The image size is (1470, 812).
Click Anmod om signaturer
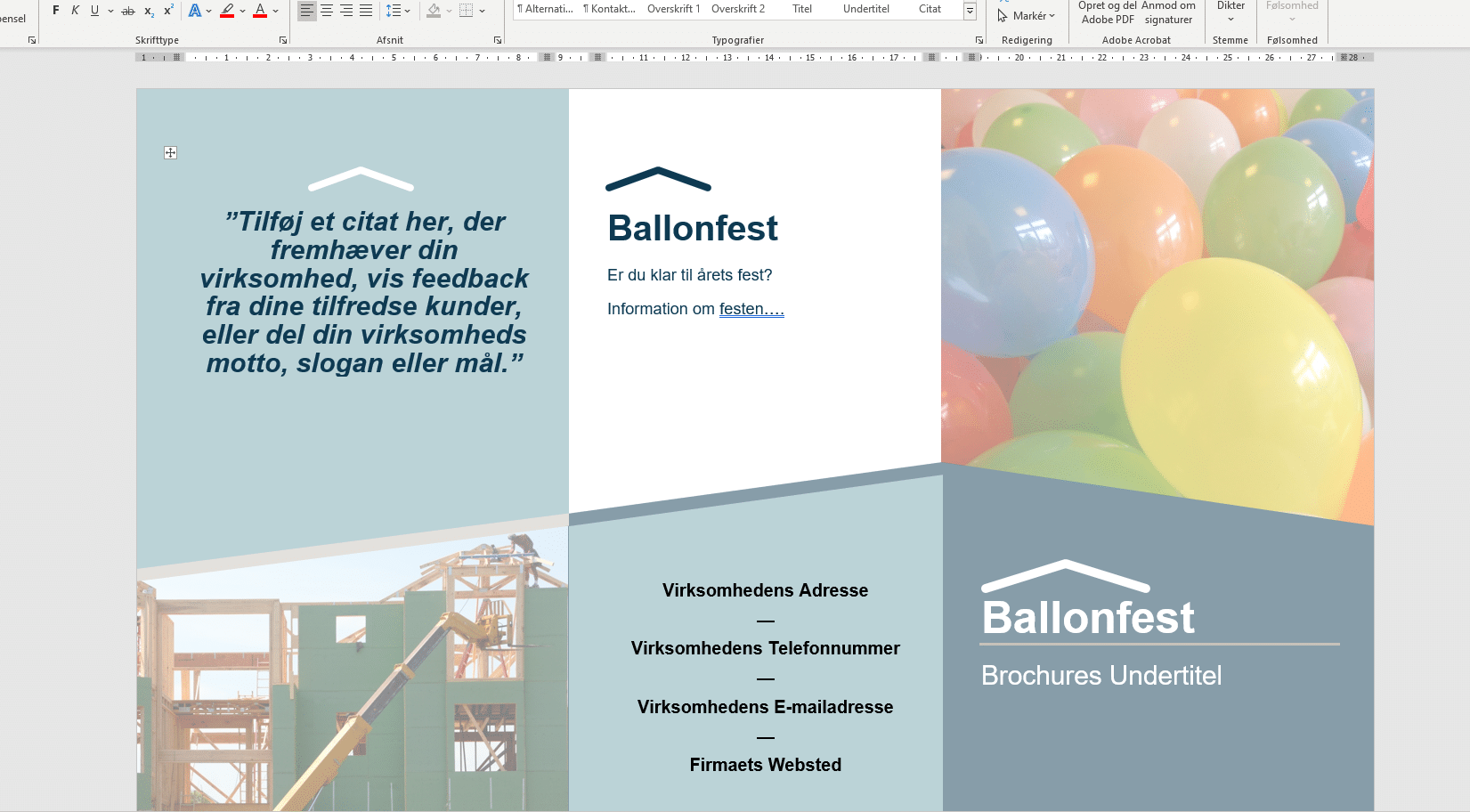(1167, 12)
